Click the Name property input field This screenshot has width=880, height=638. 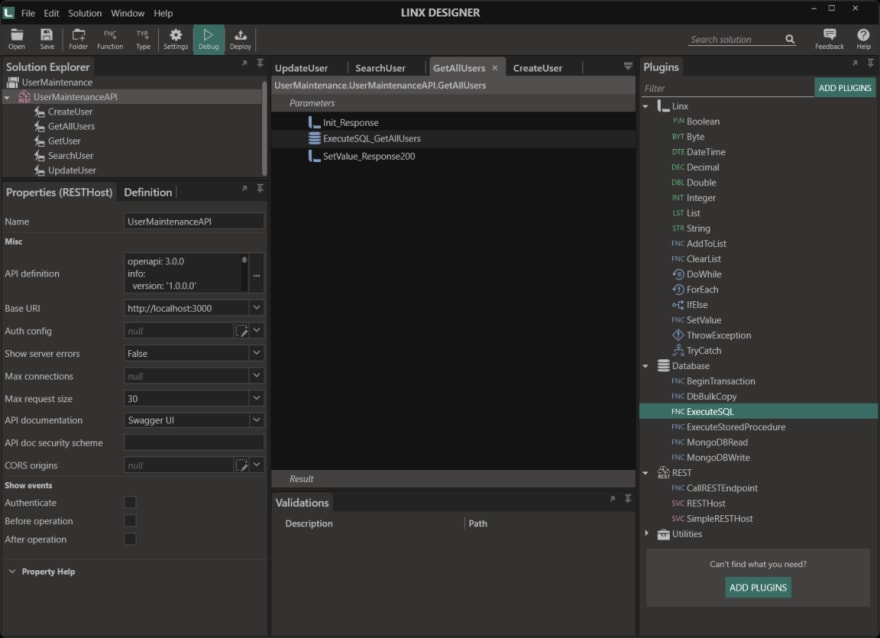tap(194, 221)
